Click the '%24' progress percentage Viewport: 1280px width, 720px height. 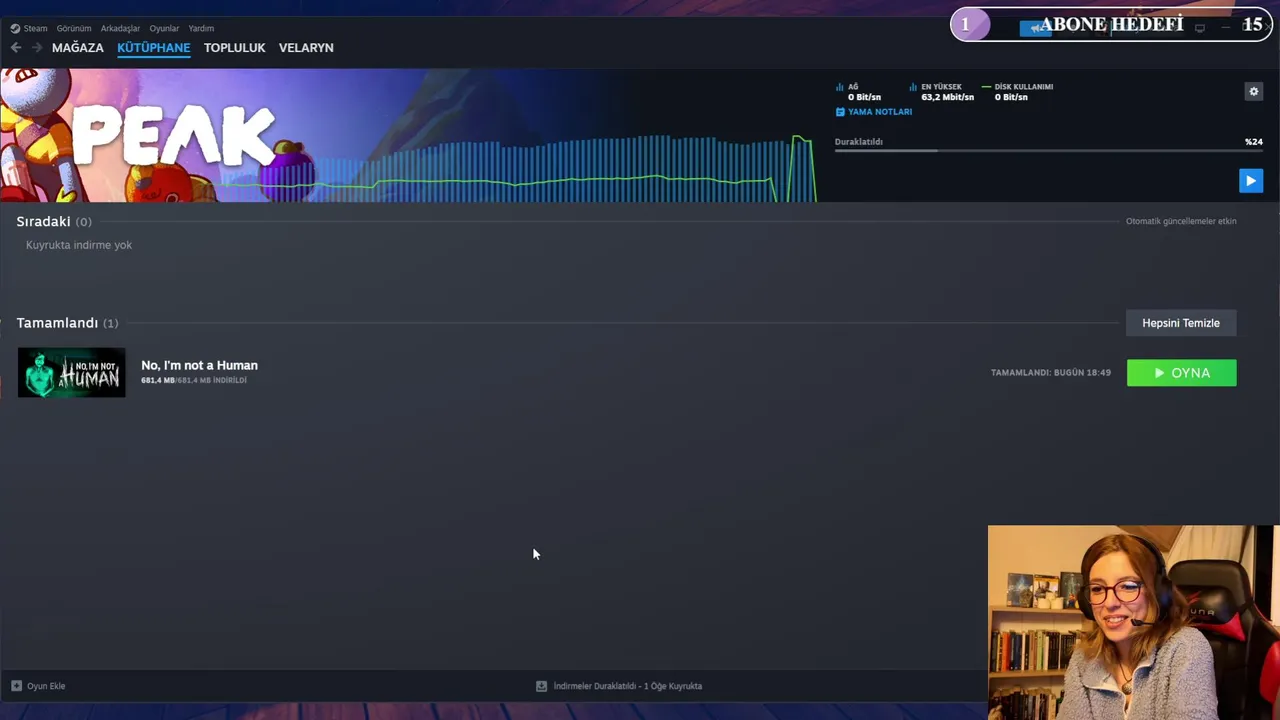(x=1254, y=142)
